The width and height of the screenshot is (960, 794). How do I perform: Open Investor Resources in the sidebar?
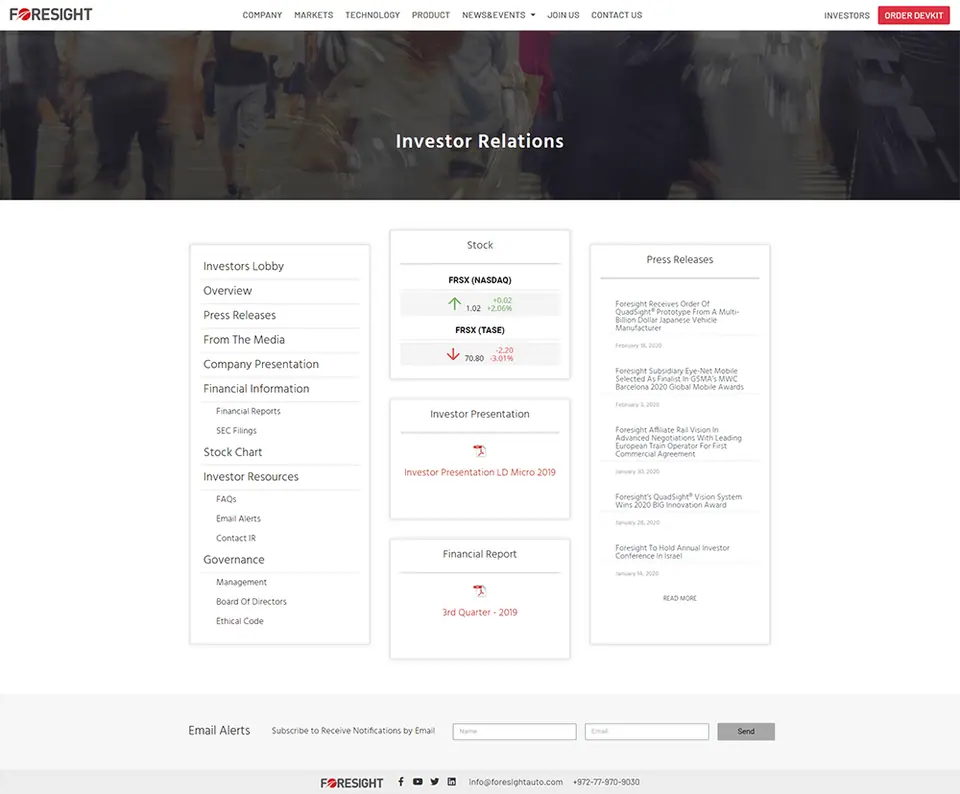point(251,477)
